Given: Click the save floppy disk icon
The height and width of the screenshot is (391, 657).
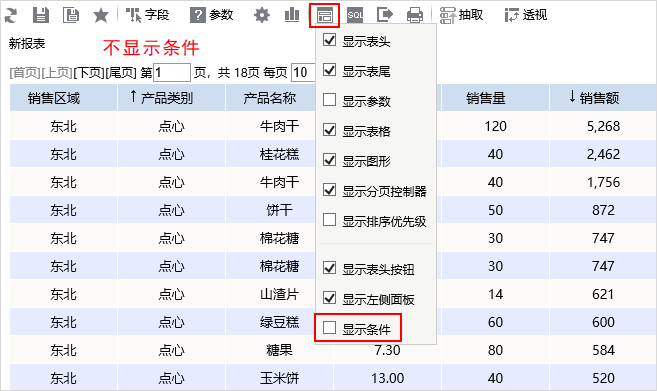Looking at the screenshot, I should click(x=41, y=15).
